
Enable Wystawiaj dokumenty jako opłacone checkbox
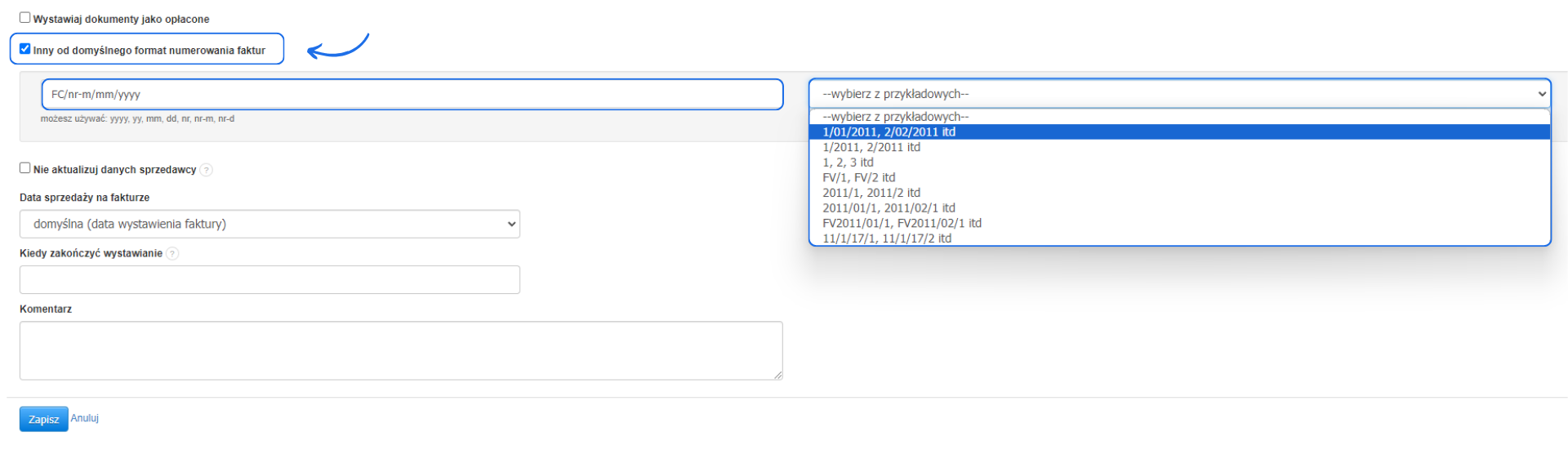(x=25, y=17)
